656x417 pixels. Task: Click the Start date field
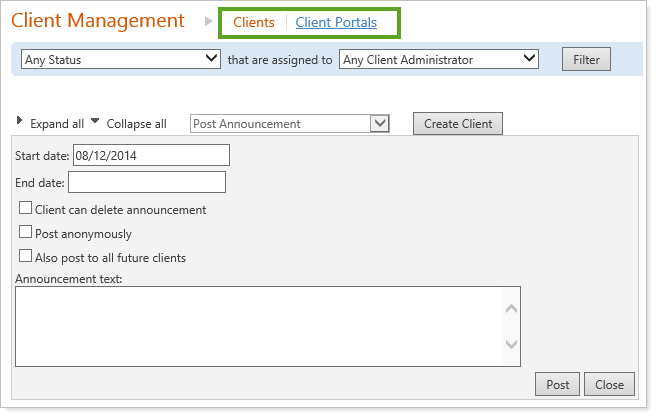pos(151,155)
